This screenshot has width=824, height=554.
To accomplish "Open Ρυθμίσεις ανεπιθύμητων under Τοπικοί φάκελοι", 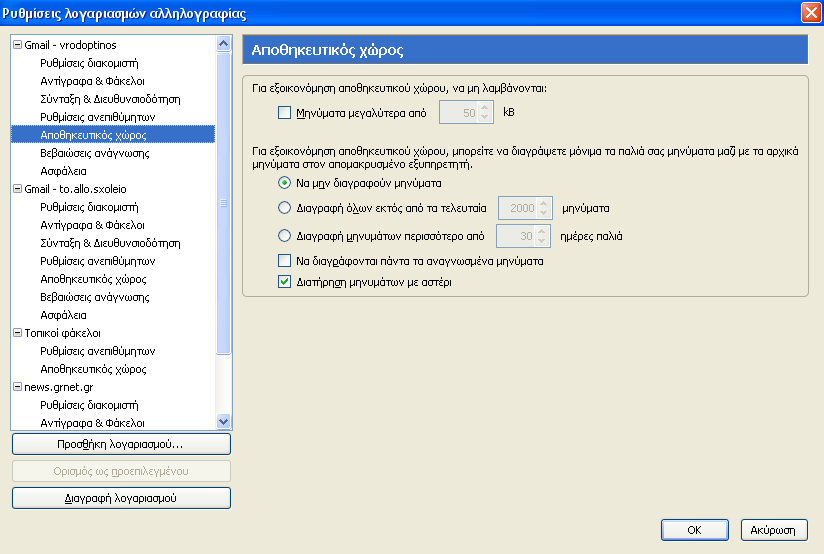I will point(113,351).
